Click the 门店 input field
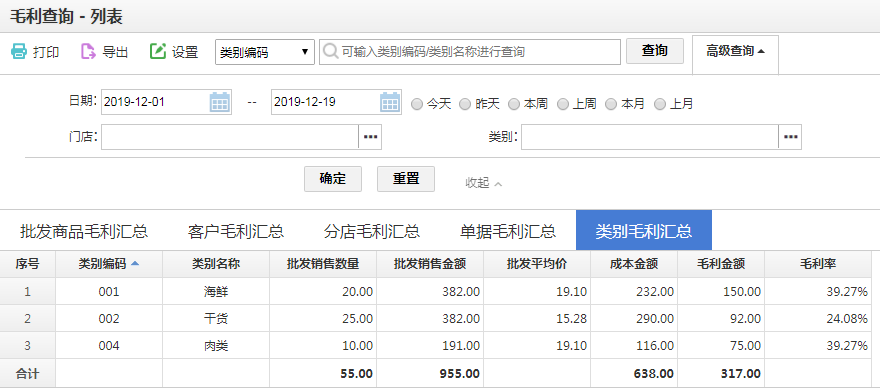 (230, 137)
